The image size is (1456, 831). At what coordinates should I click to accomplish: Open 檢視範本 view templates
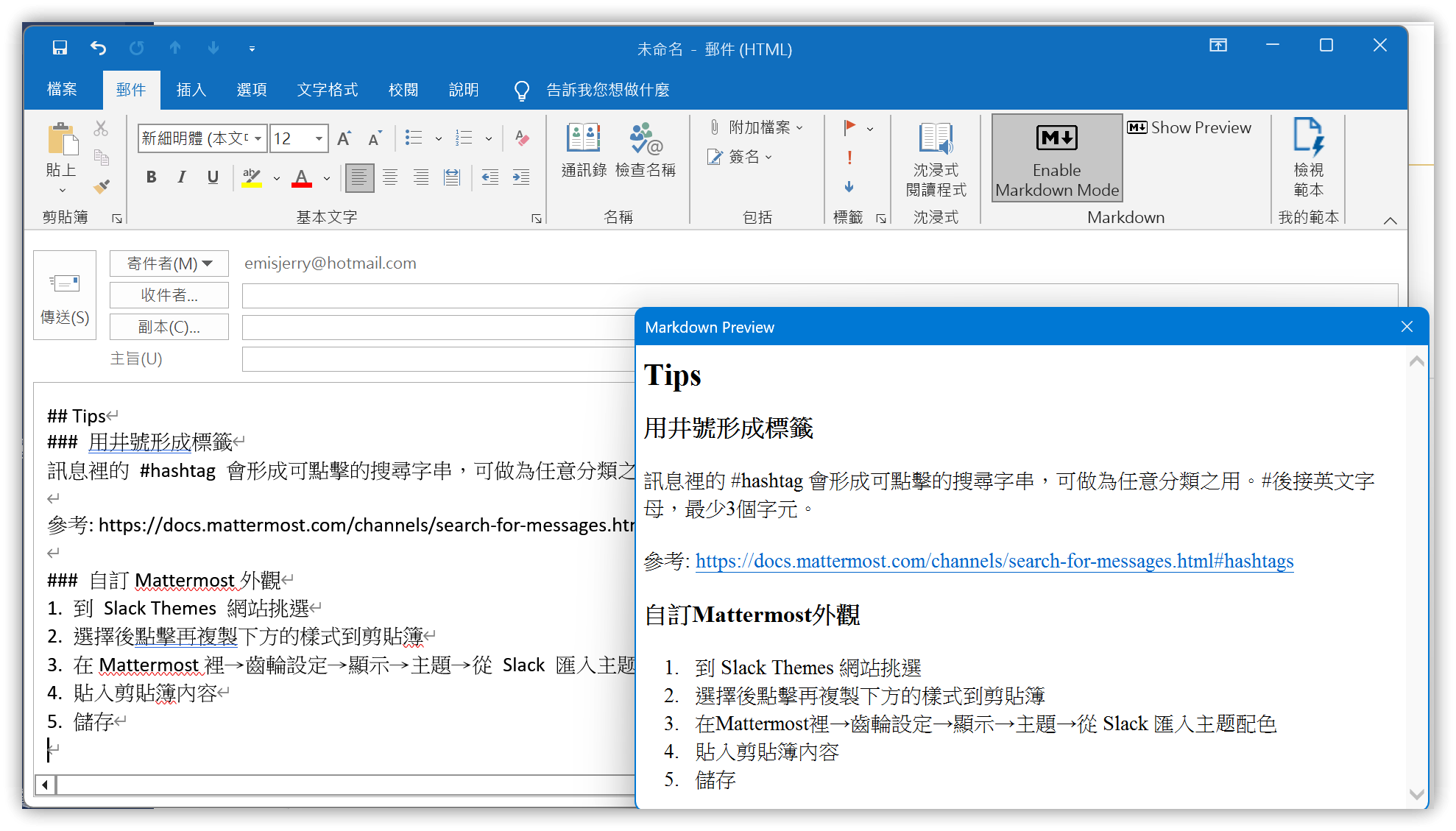tap(1308, 158)
